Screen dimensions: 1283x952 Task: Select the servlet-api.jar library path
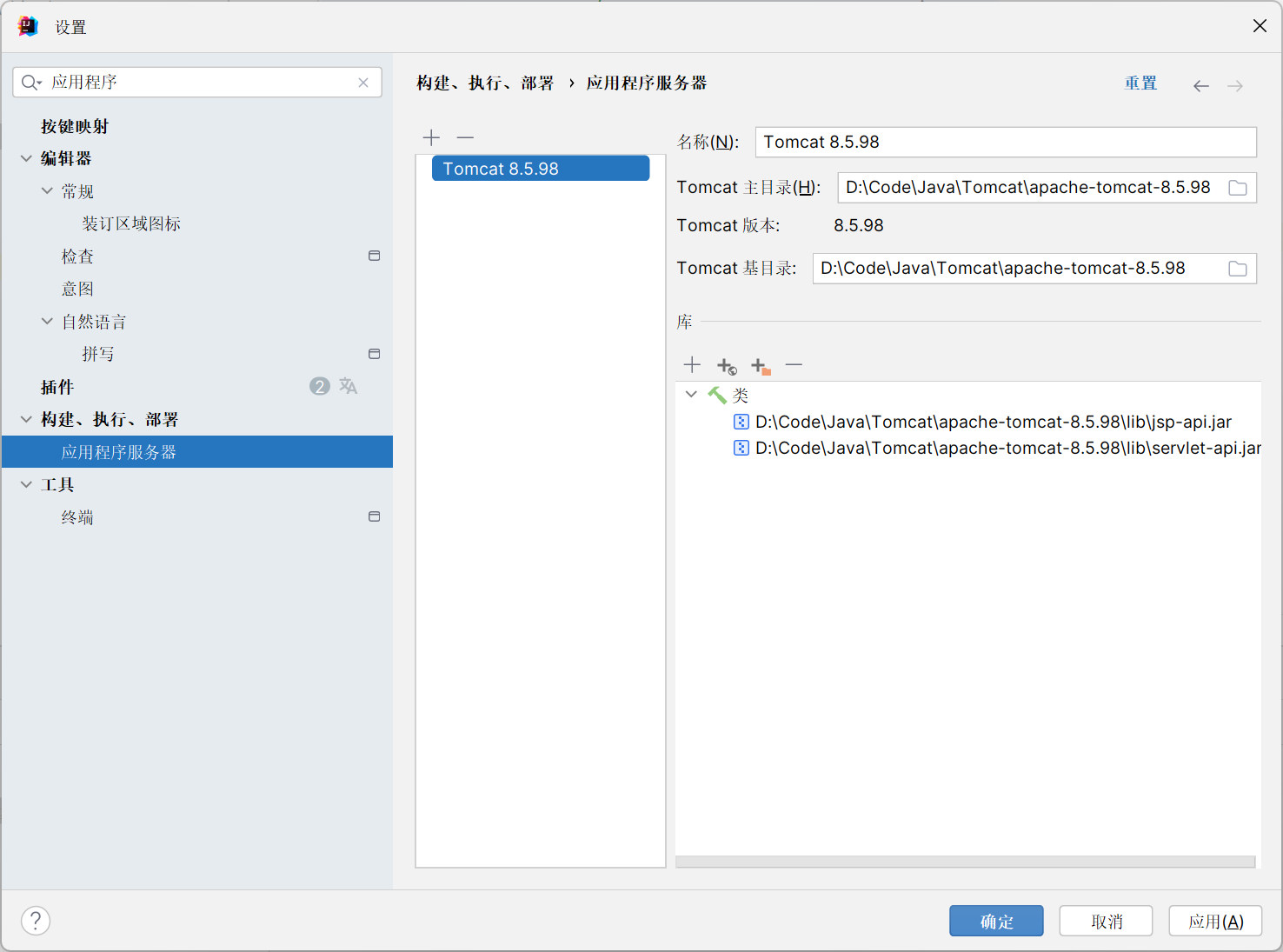(1008, 448)
